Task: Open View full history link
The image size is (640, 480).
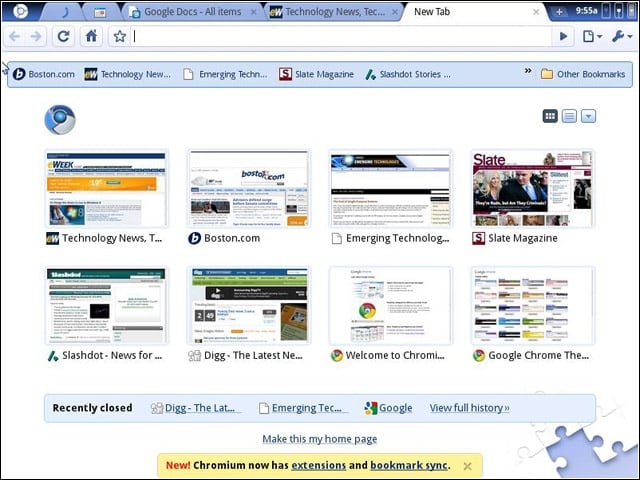Action: [469, 408]
